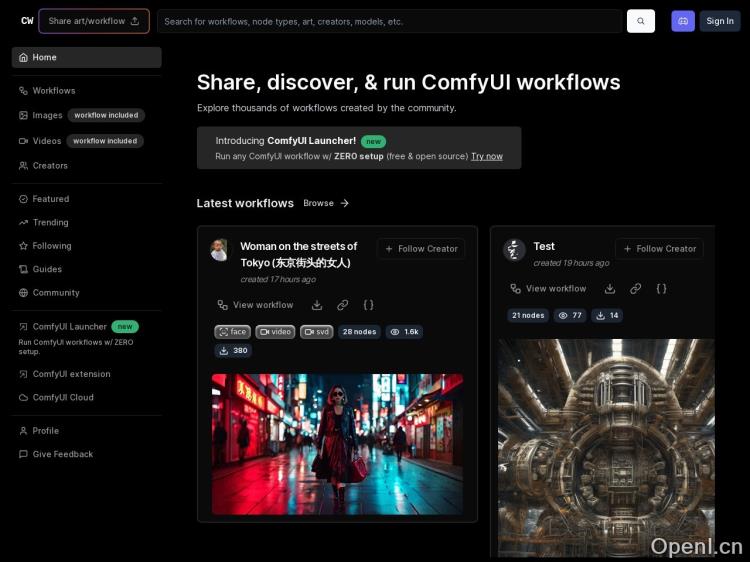750x562 pixels.
Task: Click the 77 views badge
Action: [x=570, y=316]
